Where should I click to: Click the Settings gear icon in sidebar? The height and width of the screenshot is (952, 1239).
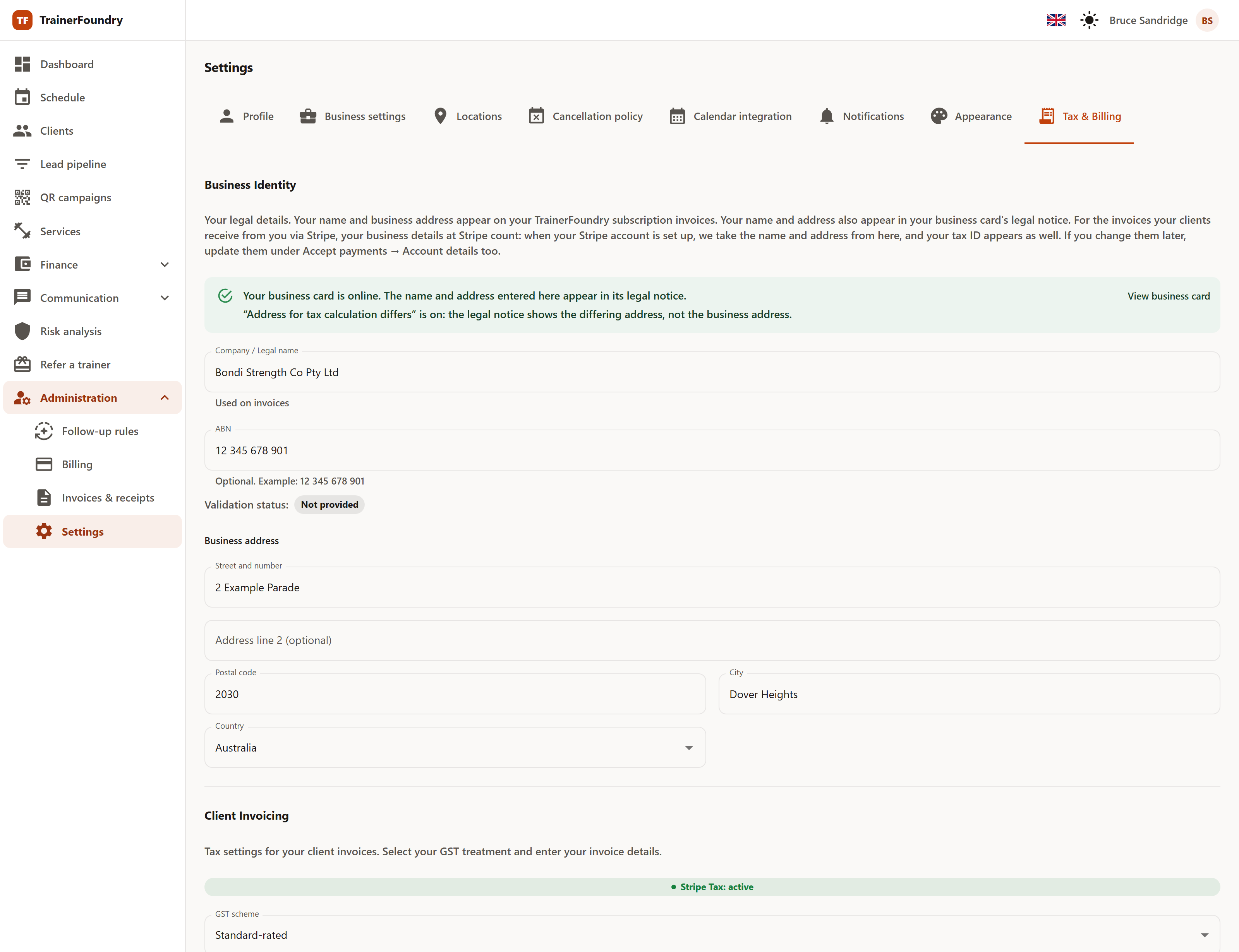(44, 531)
